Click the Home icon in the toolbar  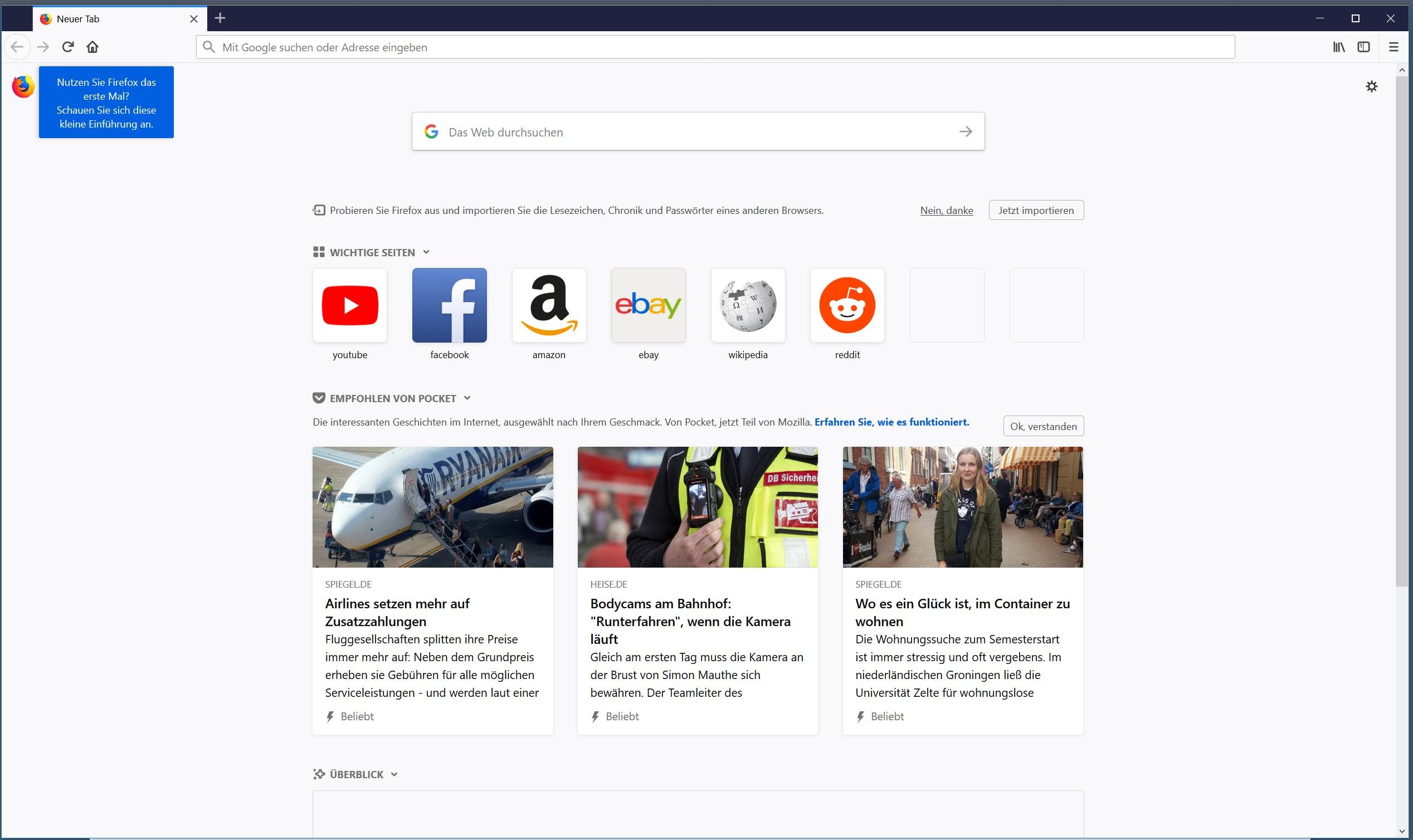point(93,47)
